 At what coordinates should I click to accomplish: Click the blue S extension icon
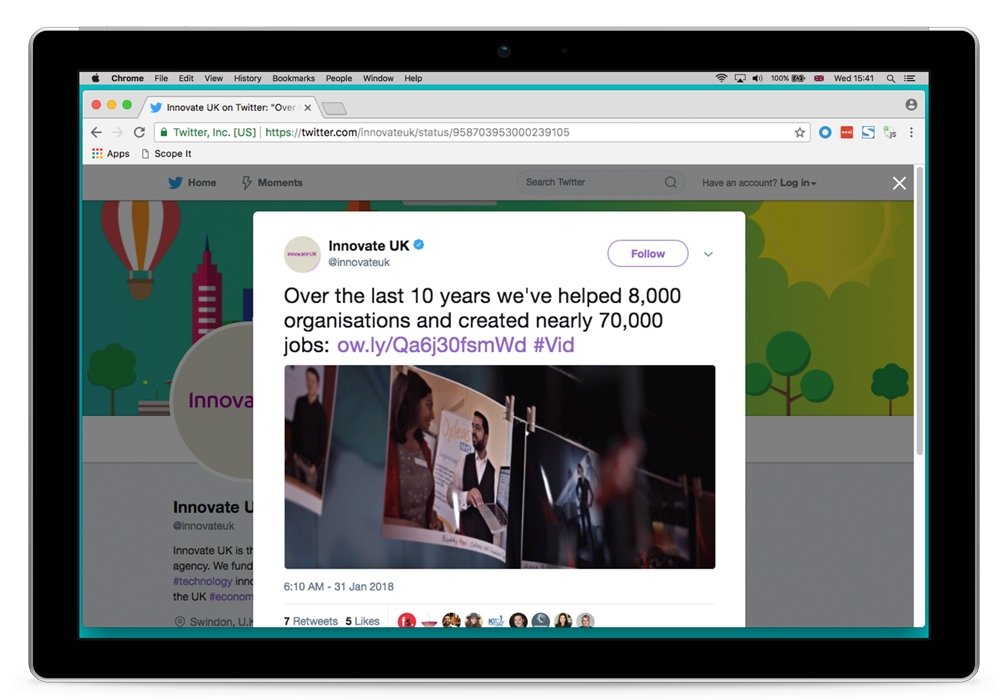point(868,133)
